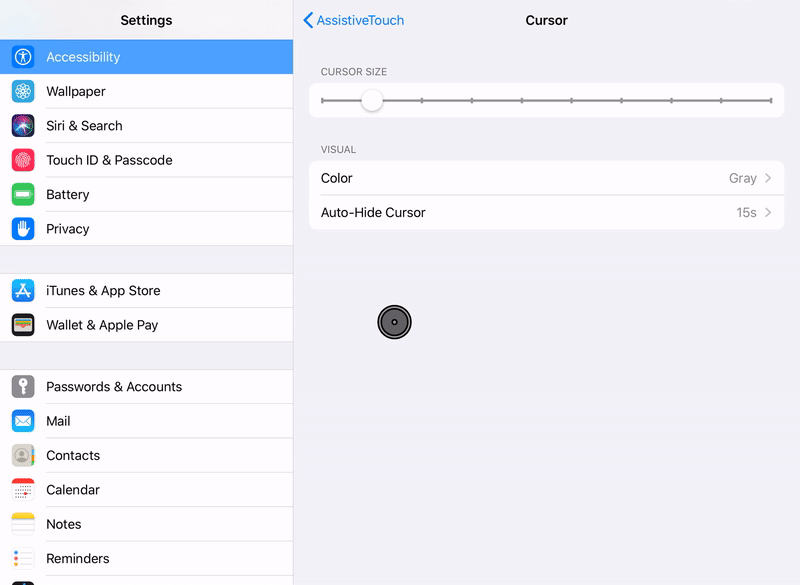Click the Contacts entry in Settings

click(21, 455)
